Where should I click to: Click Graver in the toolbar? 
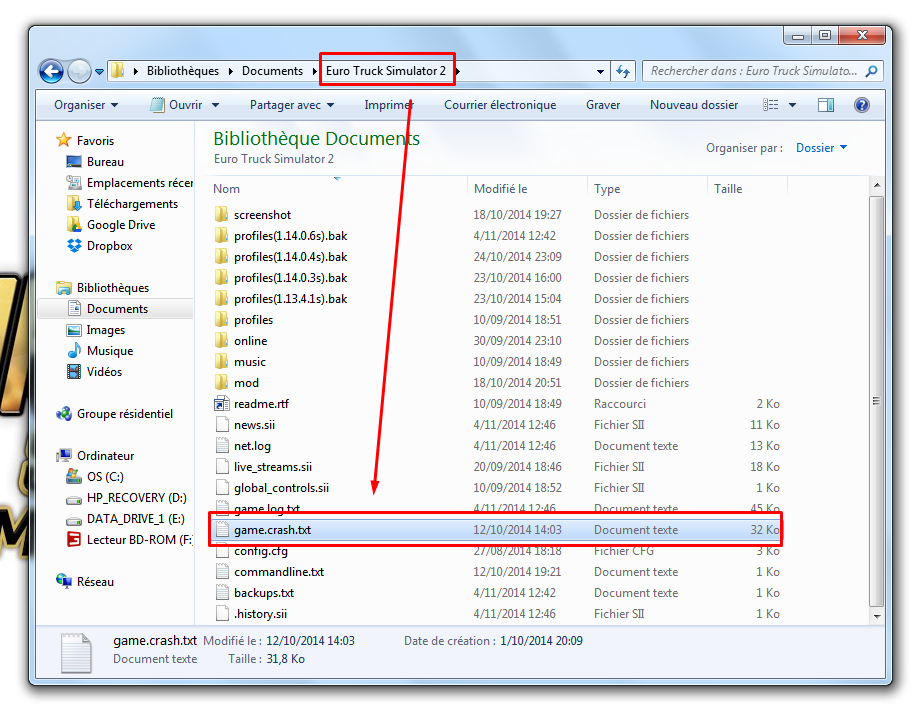tap(603, 105)
